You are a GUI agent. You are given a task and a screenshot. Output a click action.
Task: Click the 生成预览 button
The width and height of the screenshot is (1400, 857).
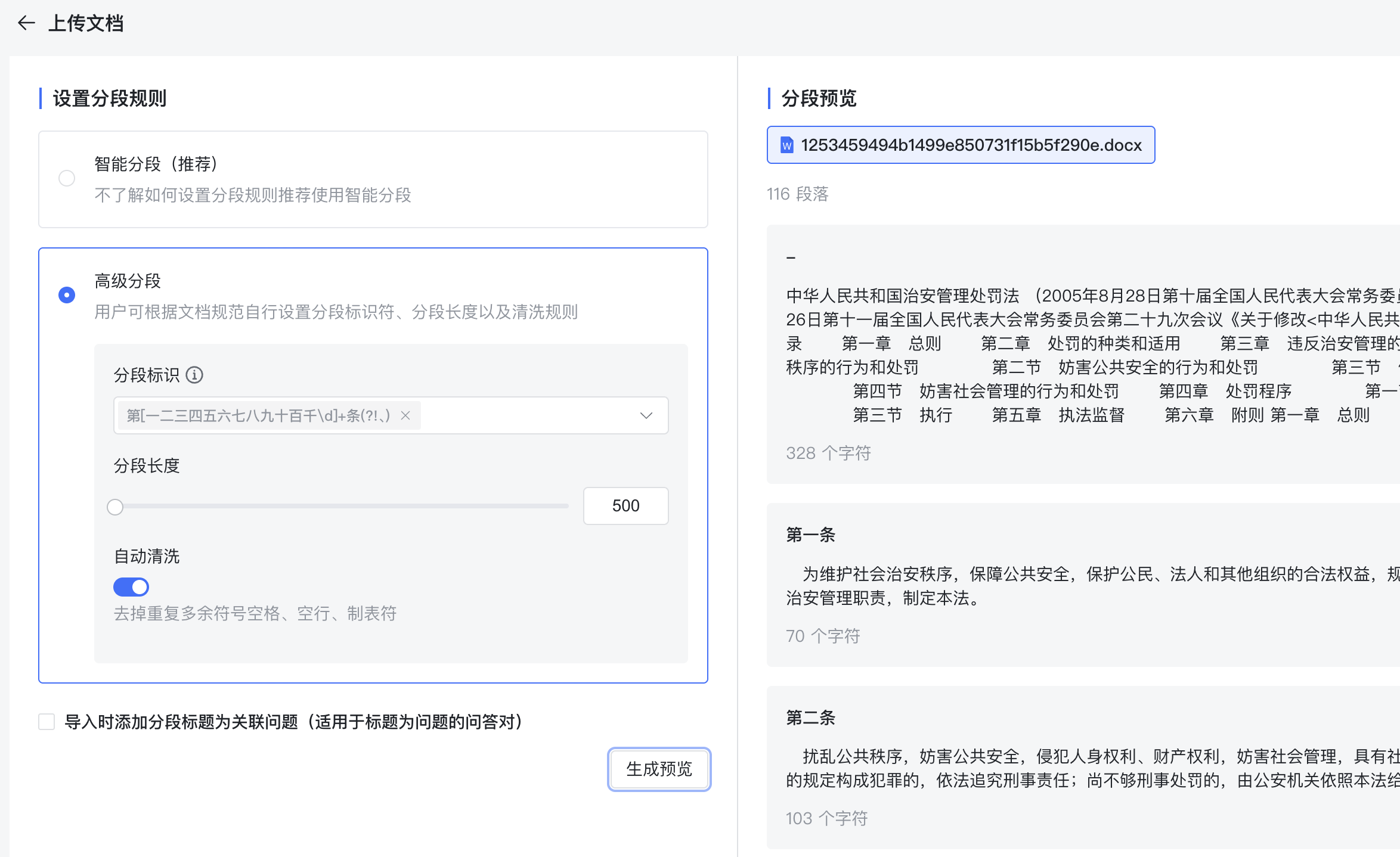(659, 769)
